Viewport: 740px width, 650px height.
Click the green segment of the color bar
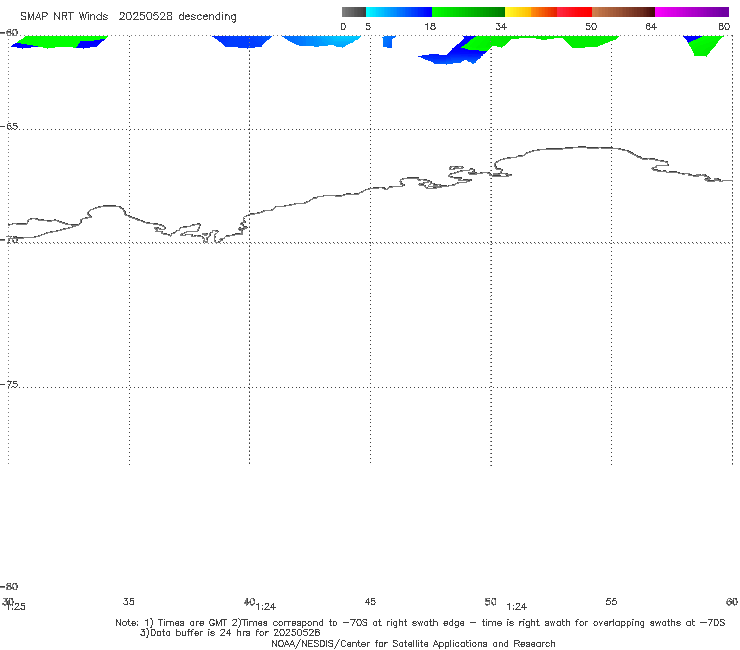point(468,12)
